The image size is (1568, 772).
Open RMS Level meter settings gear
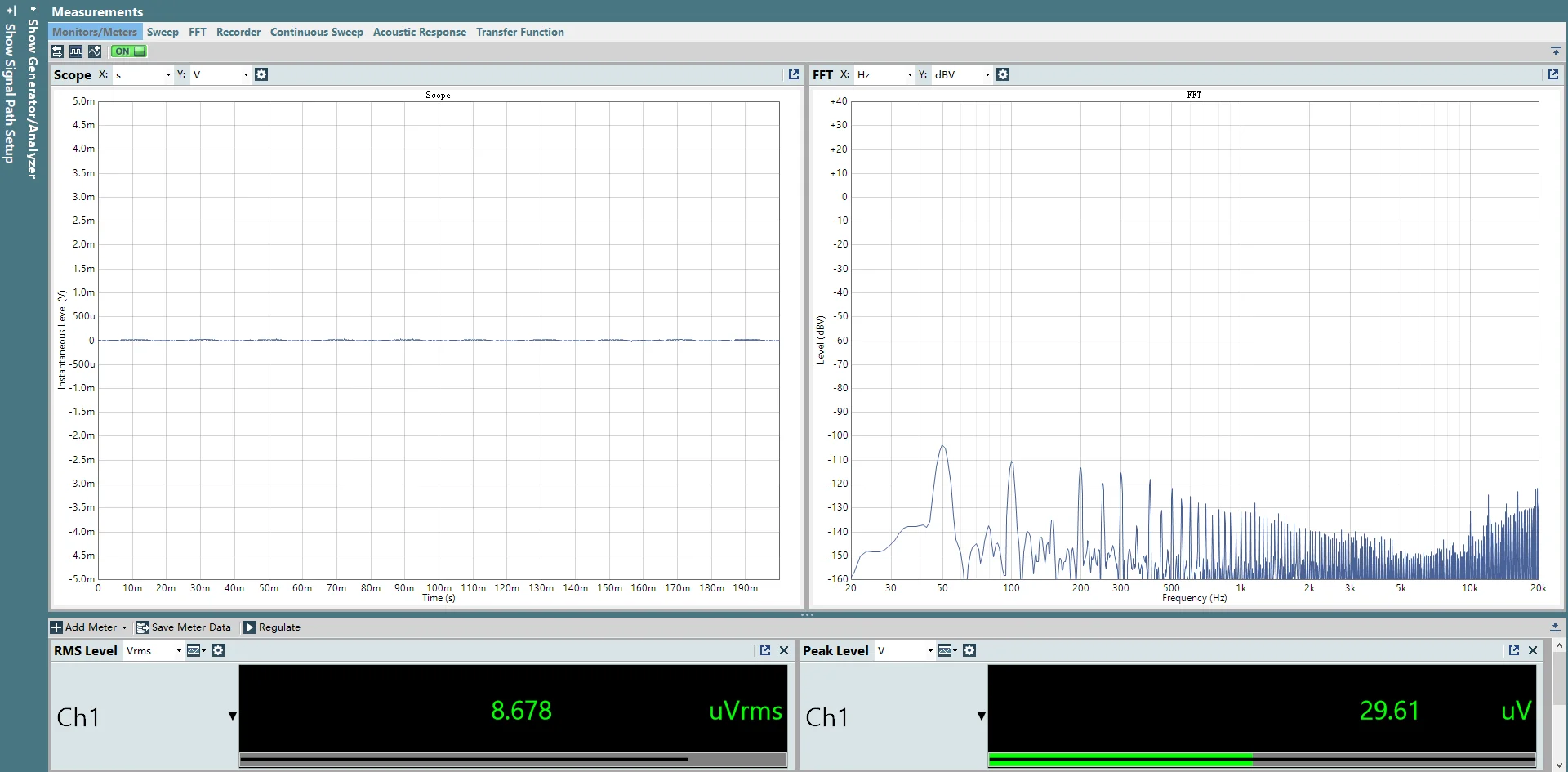pyautogui.click(x=218, y=650)
